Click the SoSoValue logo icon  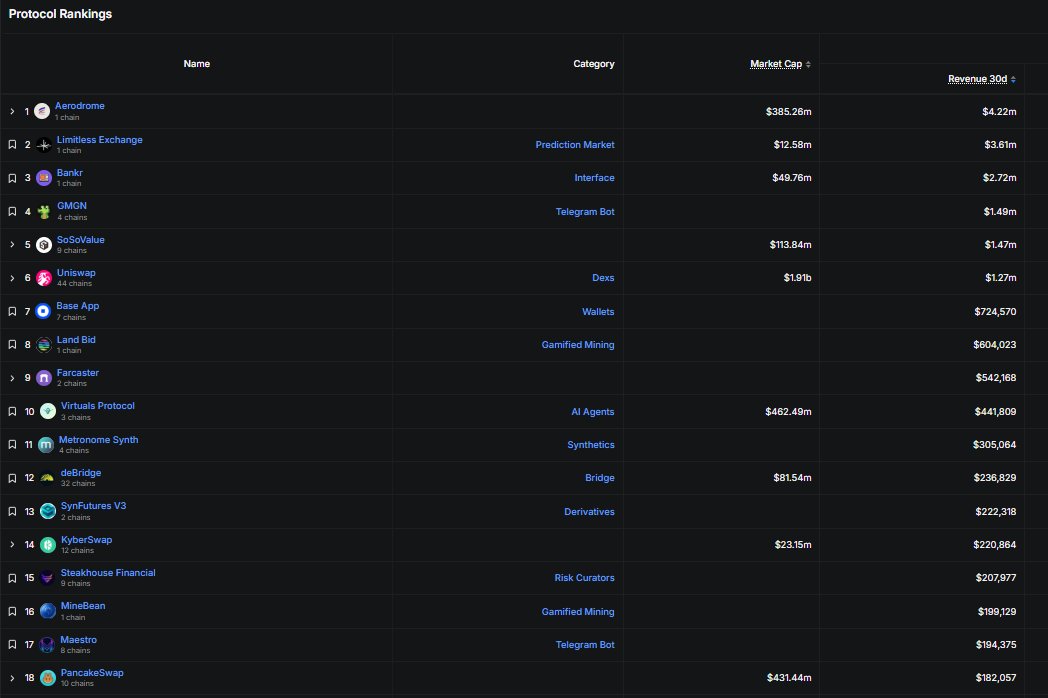(44, 245)
